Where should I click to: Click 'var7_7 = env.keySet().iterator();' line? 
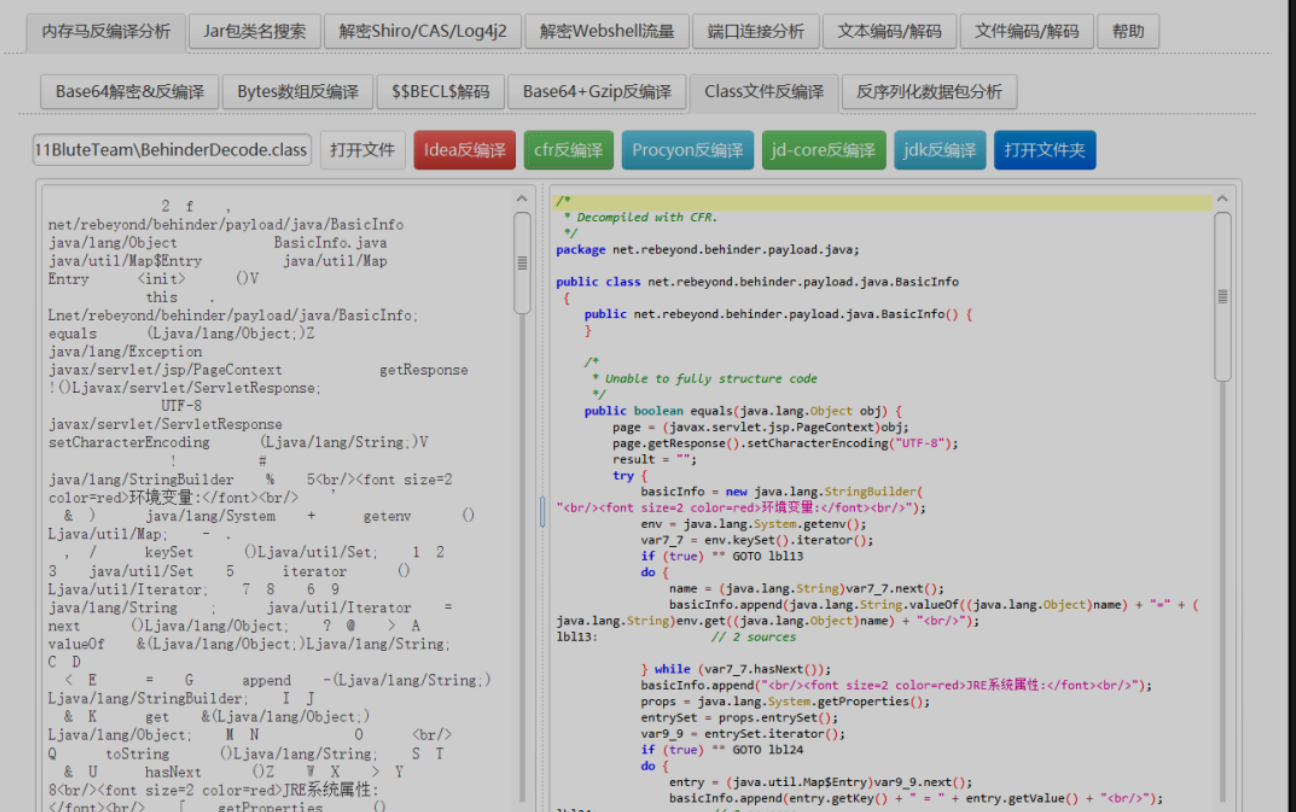click(x=757, y=540)
